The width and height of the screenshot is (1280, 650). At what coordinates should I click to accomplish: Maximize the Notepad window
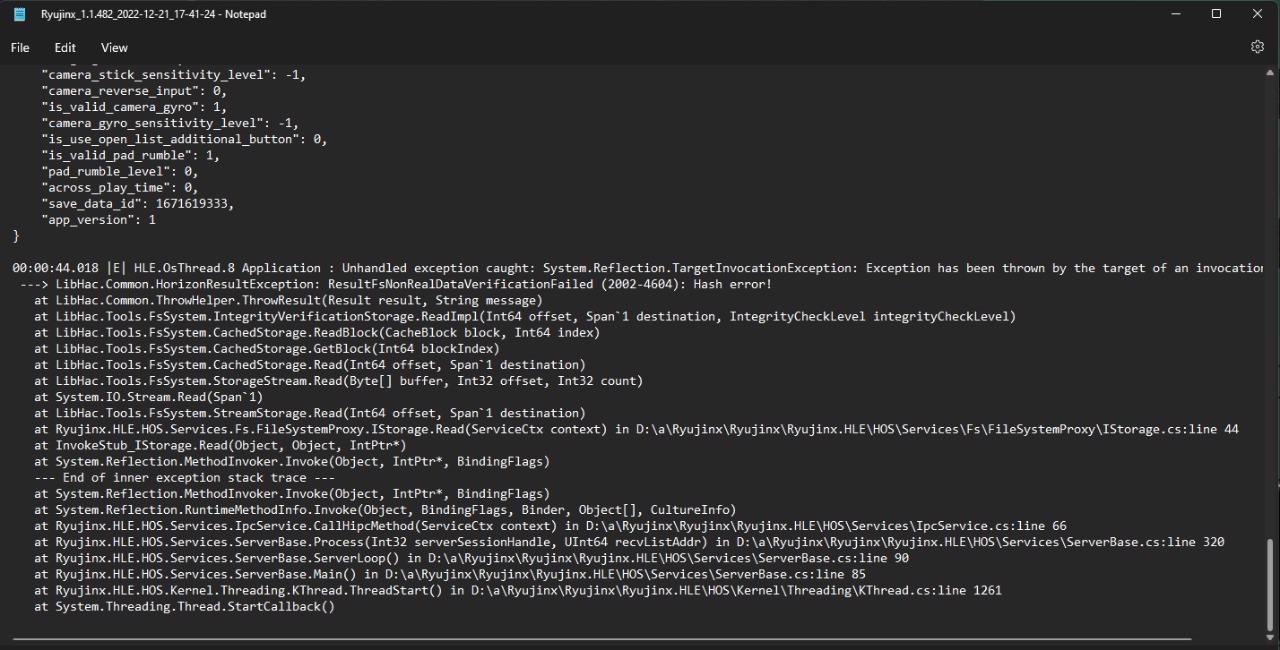coord(1216,13)
